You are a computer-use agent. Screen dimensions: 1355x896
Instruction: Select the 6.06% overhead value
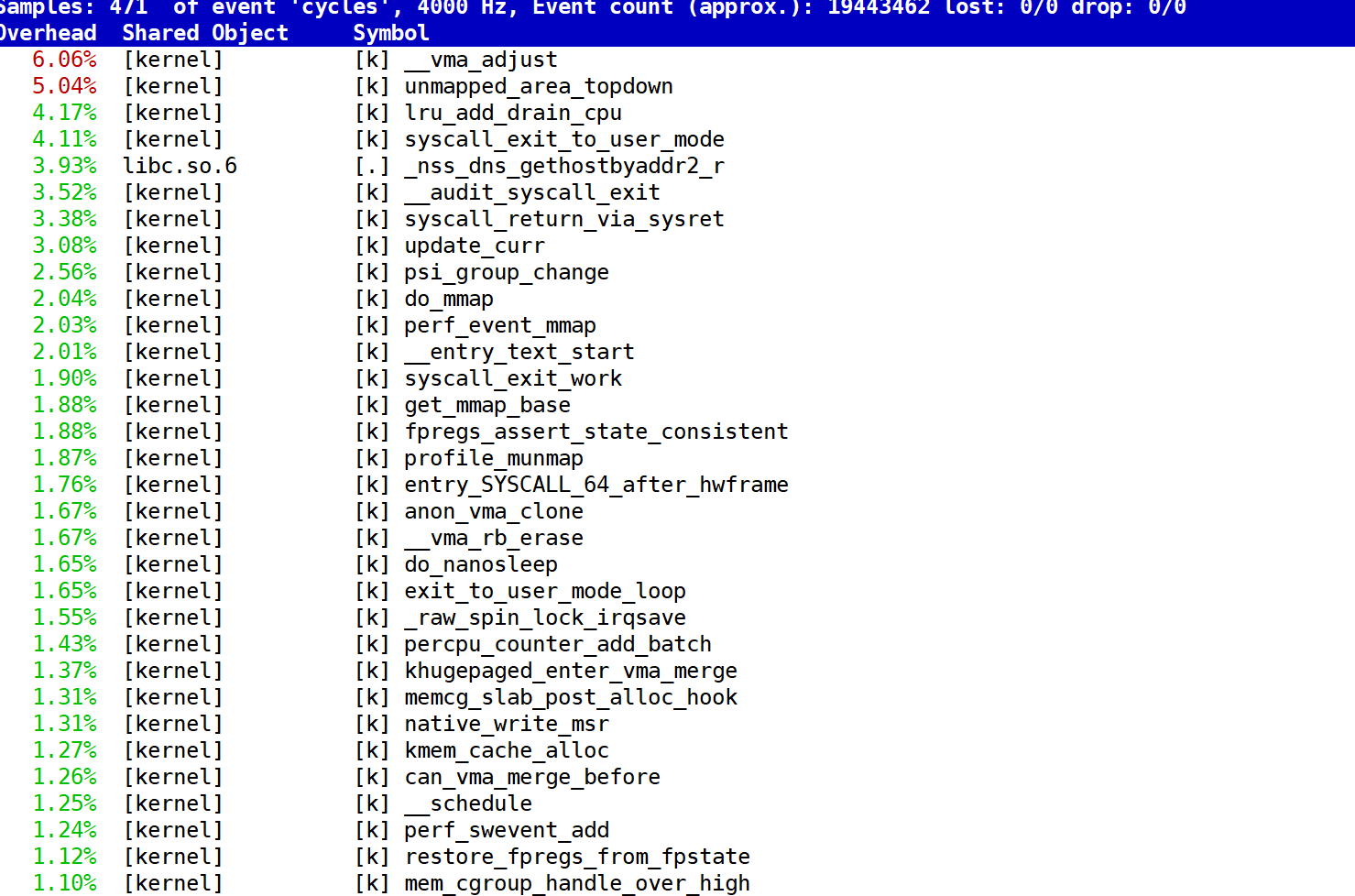coord(64,60)
